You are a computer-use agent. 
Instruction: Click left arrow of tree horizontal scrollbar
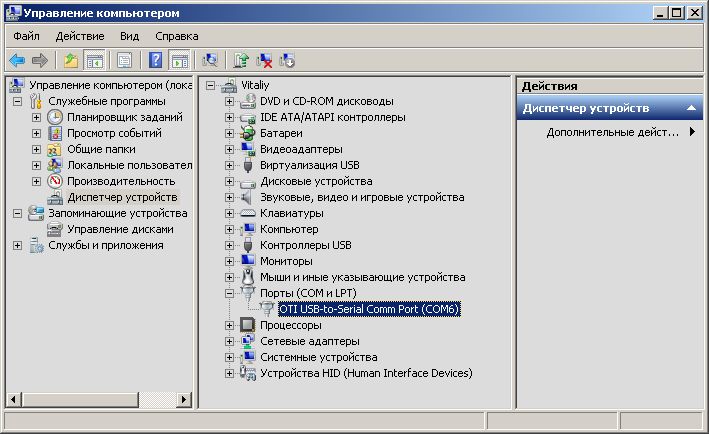click(x=14, y=399)
